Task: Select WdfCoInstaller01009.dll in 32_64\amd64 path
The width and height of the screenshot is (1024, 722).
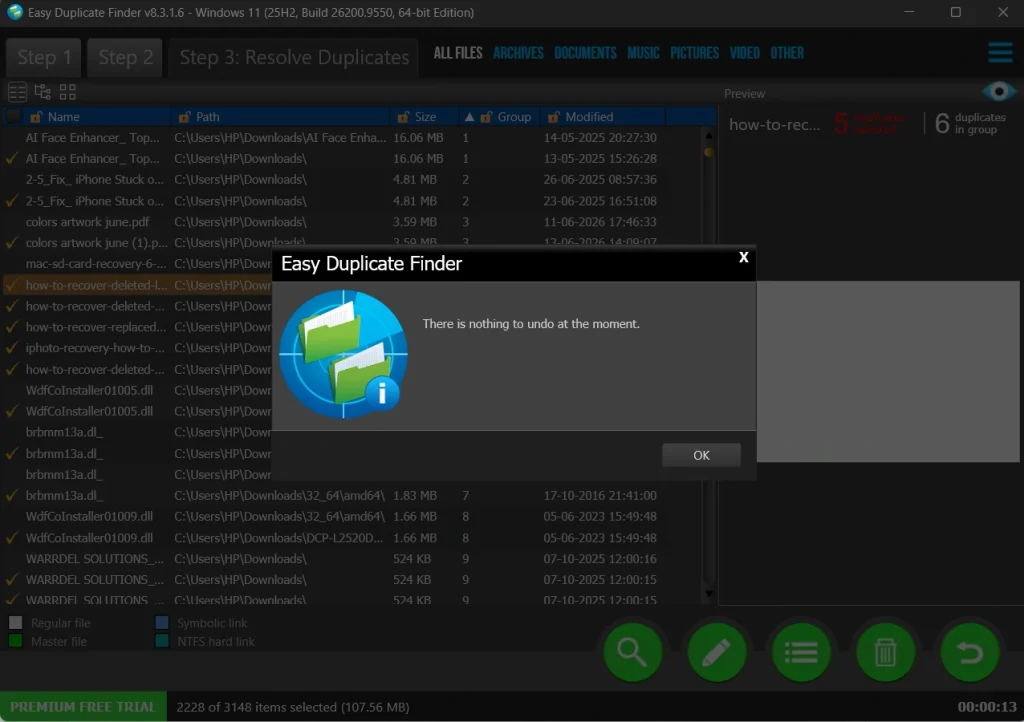Action: click(353, 516)
